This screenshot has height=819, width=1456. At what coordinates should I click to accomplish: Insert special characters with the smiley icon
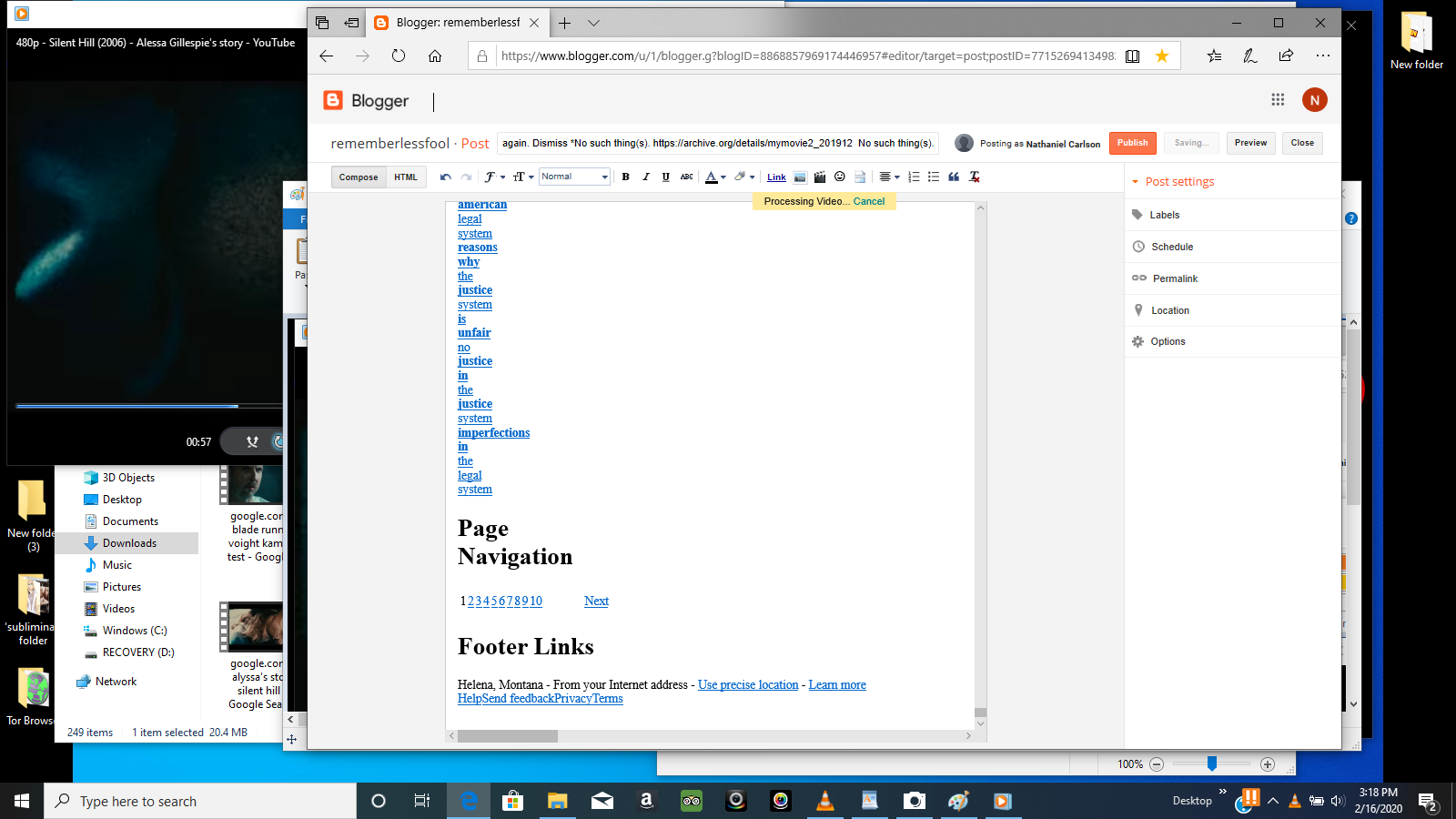[840, 177]
